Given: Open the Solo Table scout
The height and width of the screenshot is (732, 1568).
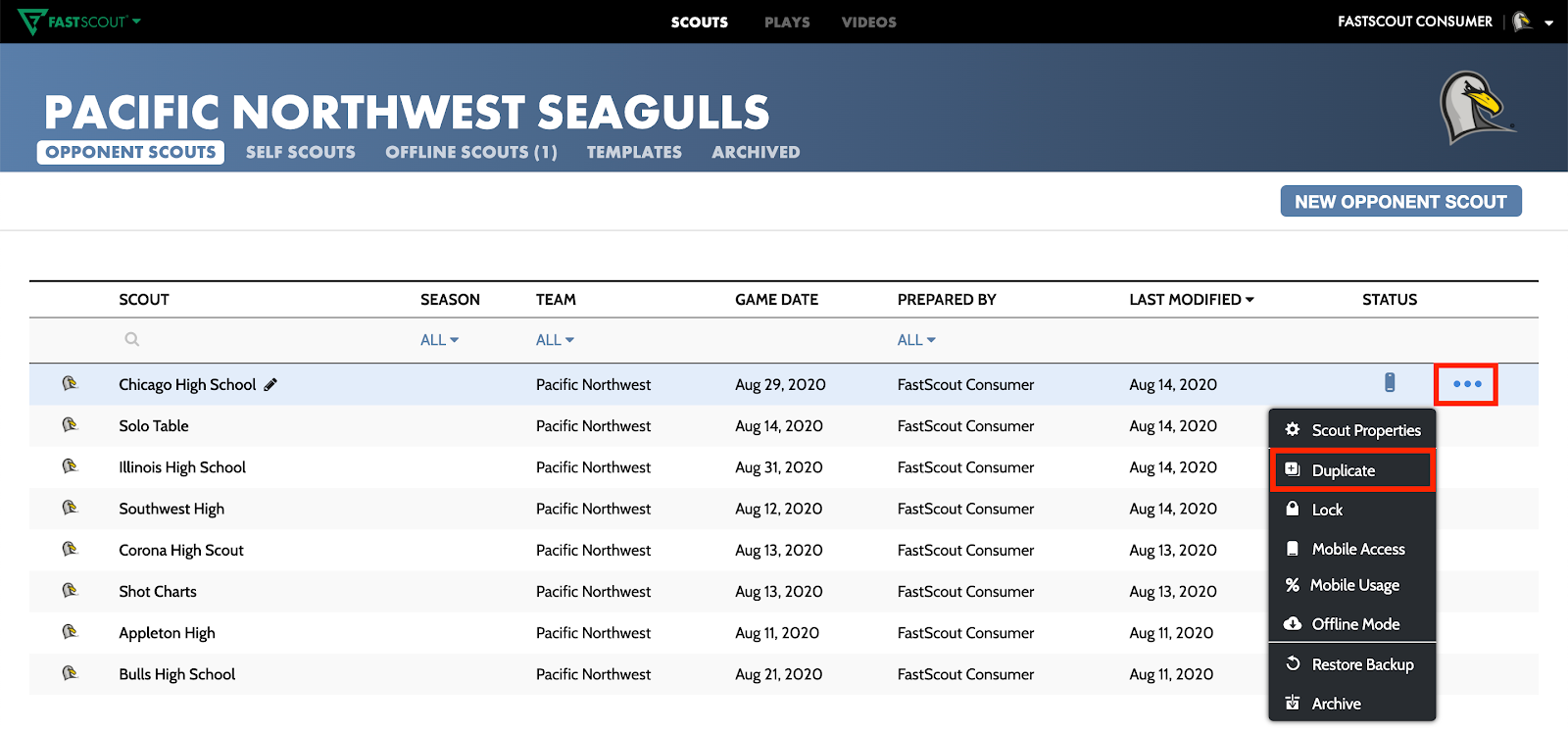Looking at the screenshot, I should (154, 426).
